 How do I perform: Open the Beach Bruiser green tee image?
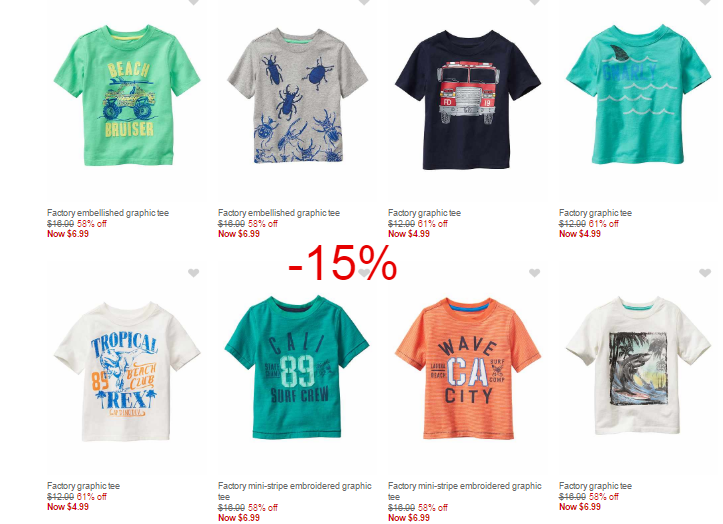click(127, 95)
